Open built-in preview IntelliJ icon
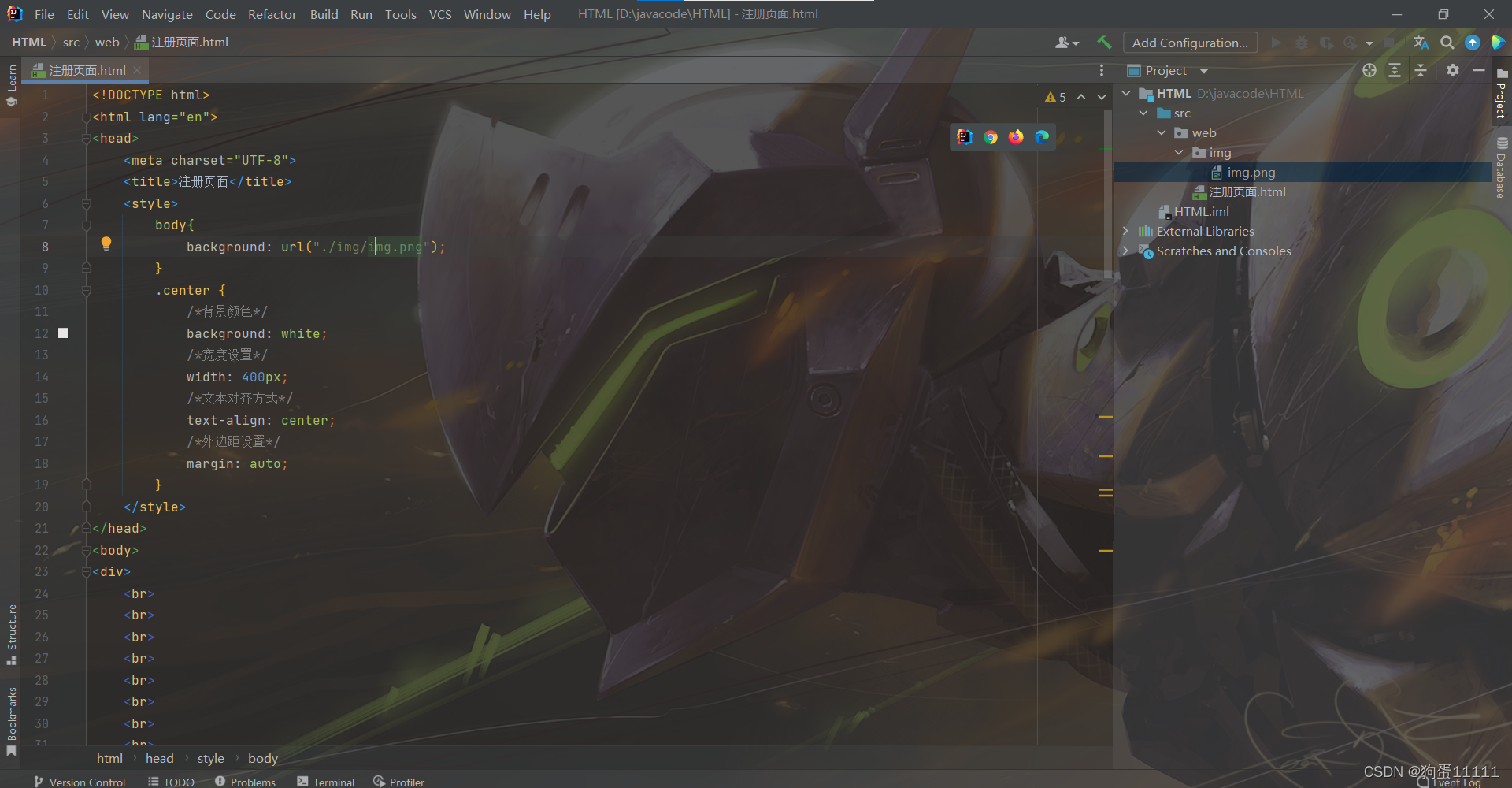 pos(965,137)
